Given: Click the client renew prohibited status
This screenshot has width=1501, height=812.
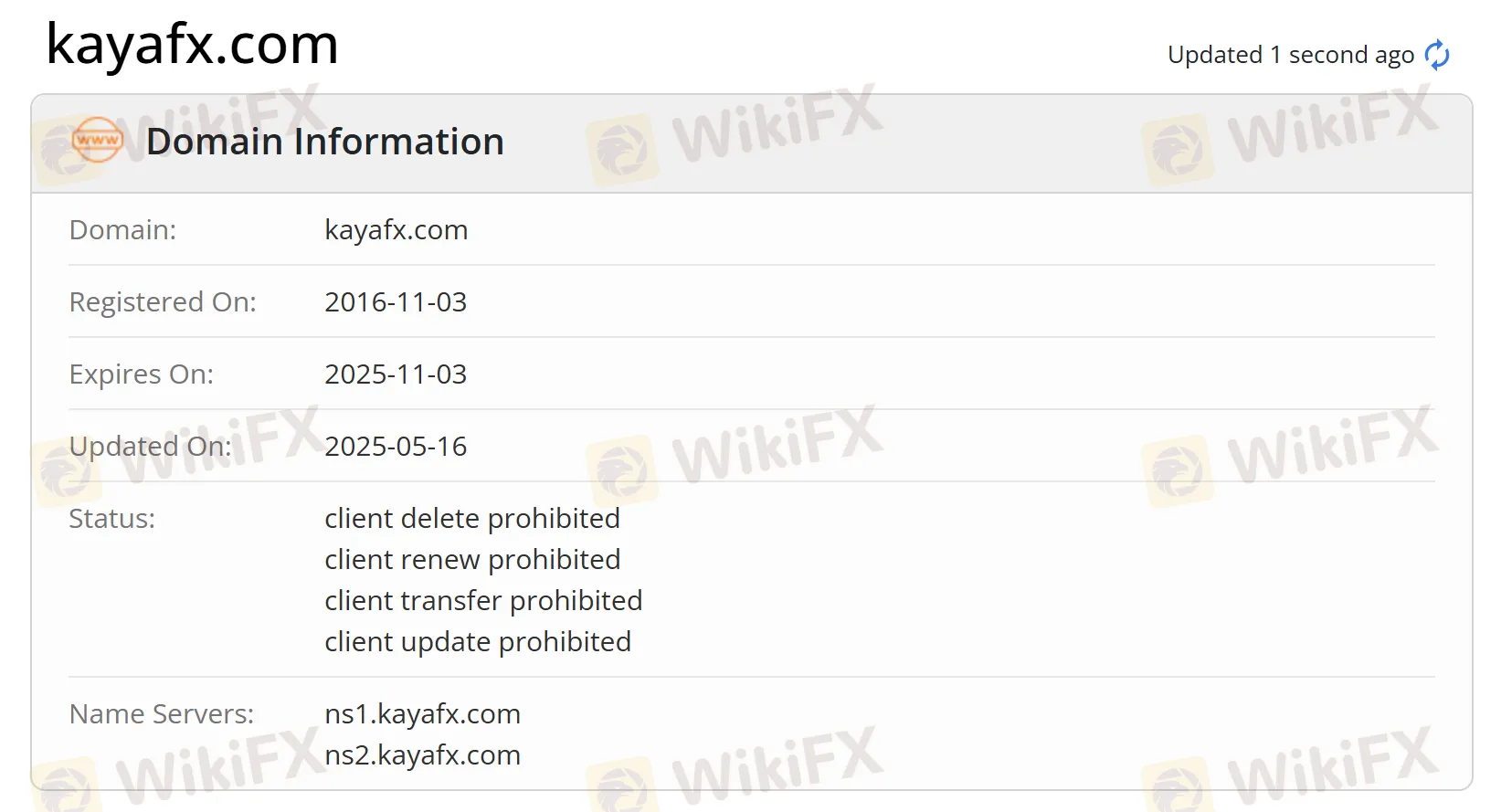Looking at the screenshot, I should point(472,559).
